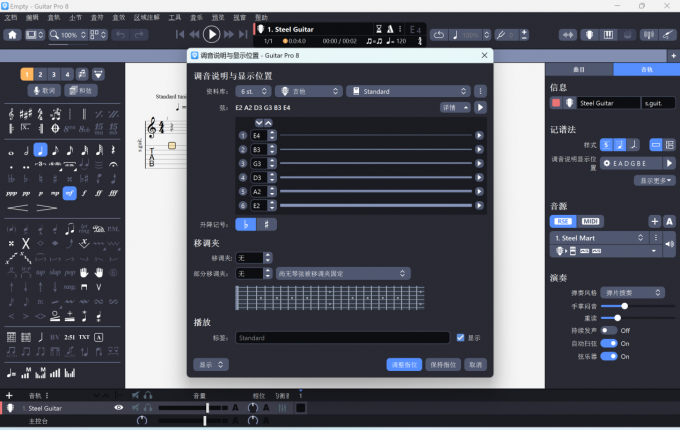Click the main Play button in transport
This screenshot has height=430, width=680.
click(x=212, y=34)
